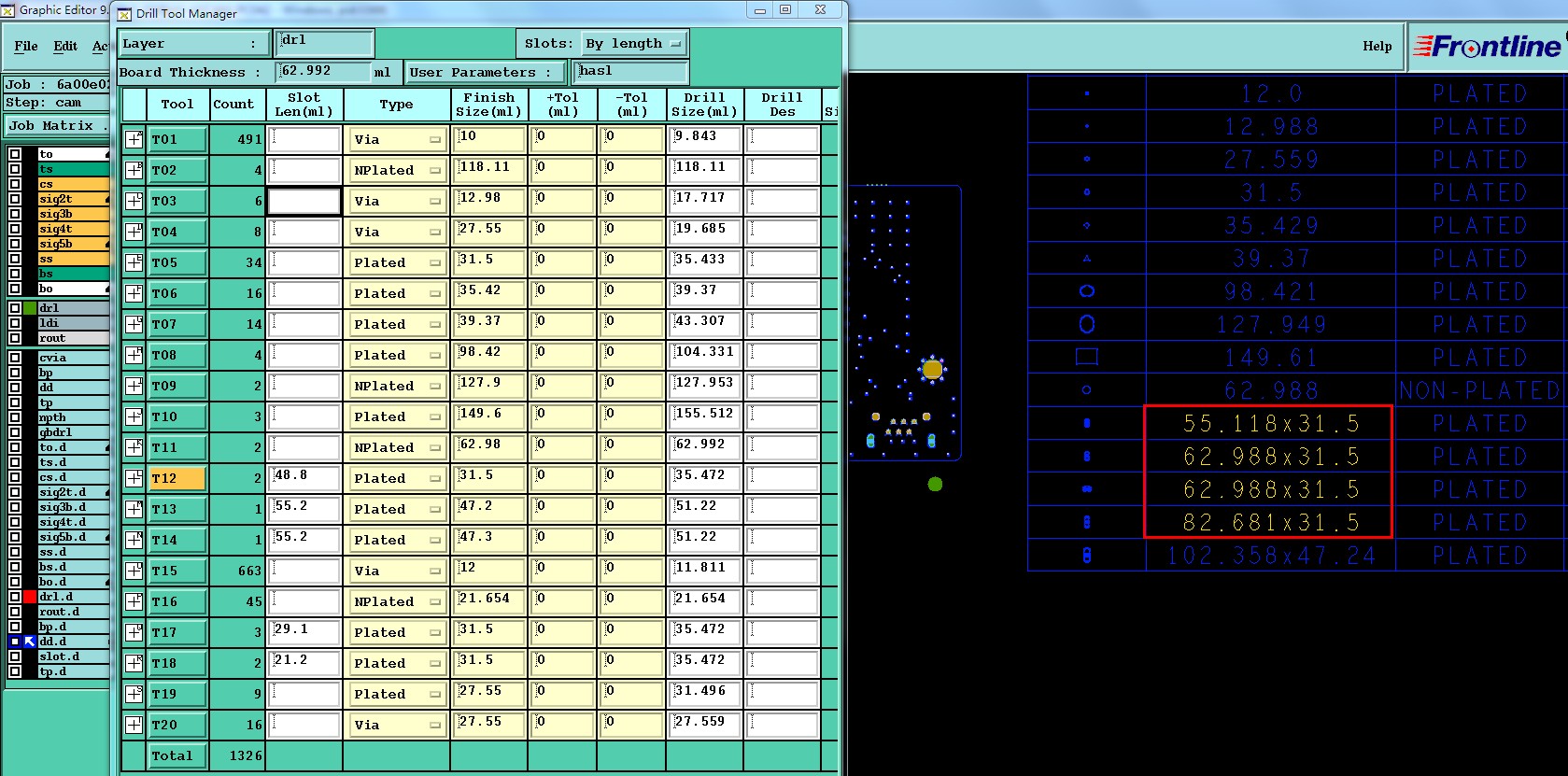
Task: Click the slot symbol in the 82.681x31.5 row
Action: [1086, 522]
